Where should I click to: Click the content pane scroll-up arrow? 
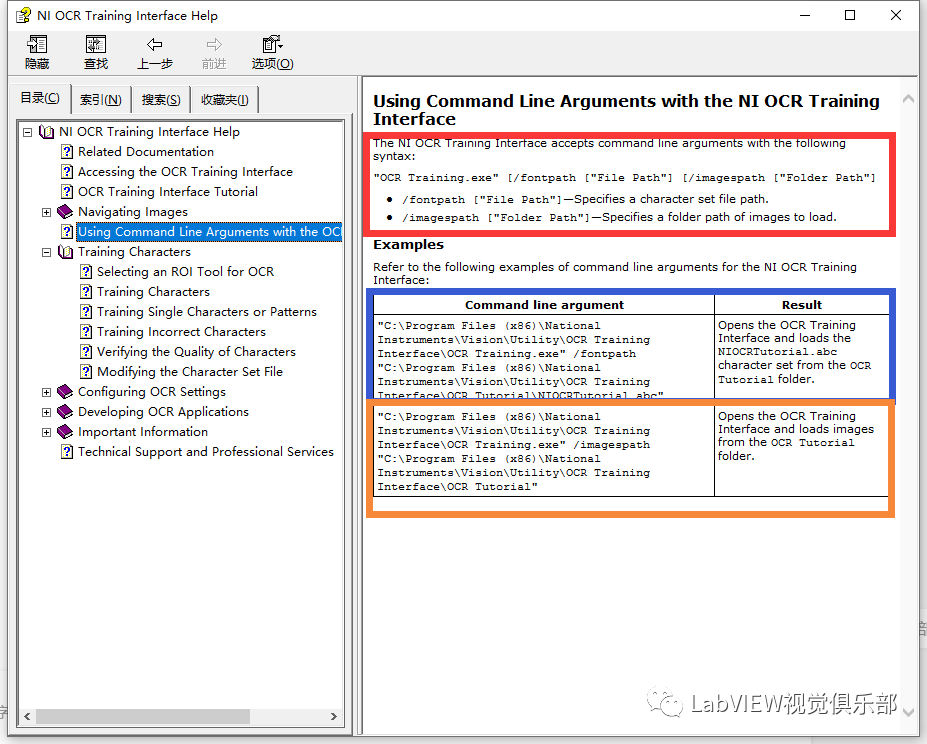pos(909,99)
